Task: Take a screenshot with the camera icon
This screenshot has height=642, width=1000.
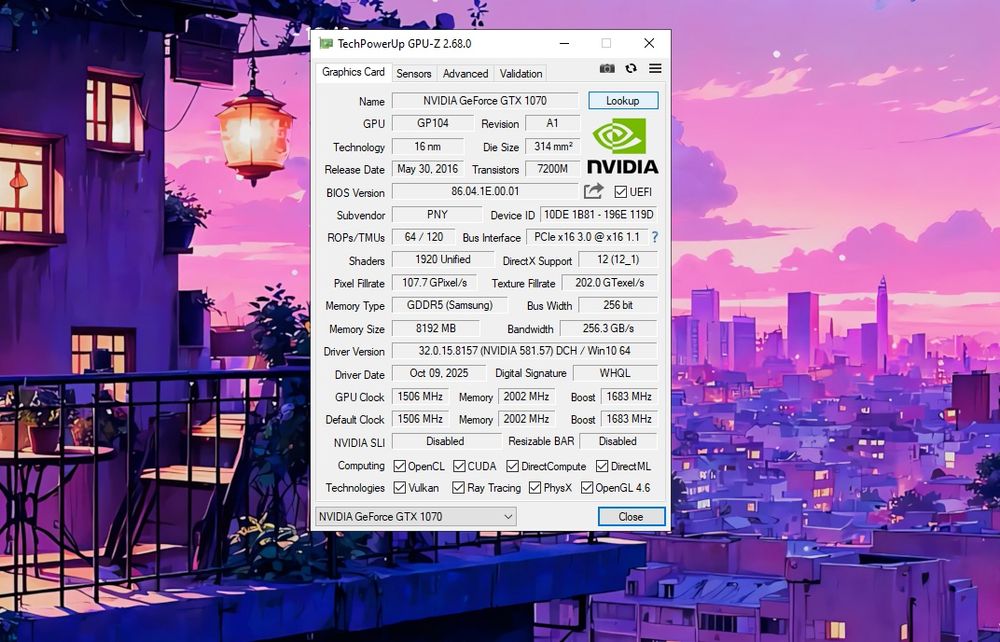Action: click(x=607, y=68)
